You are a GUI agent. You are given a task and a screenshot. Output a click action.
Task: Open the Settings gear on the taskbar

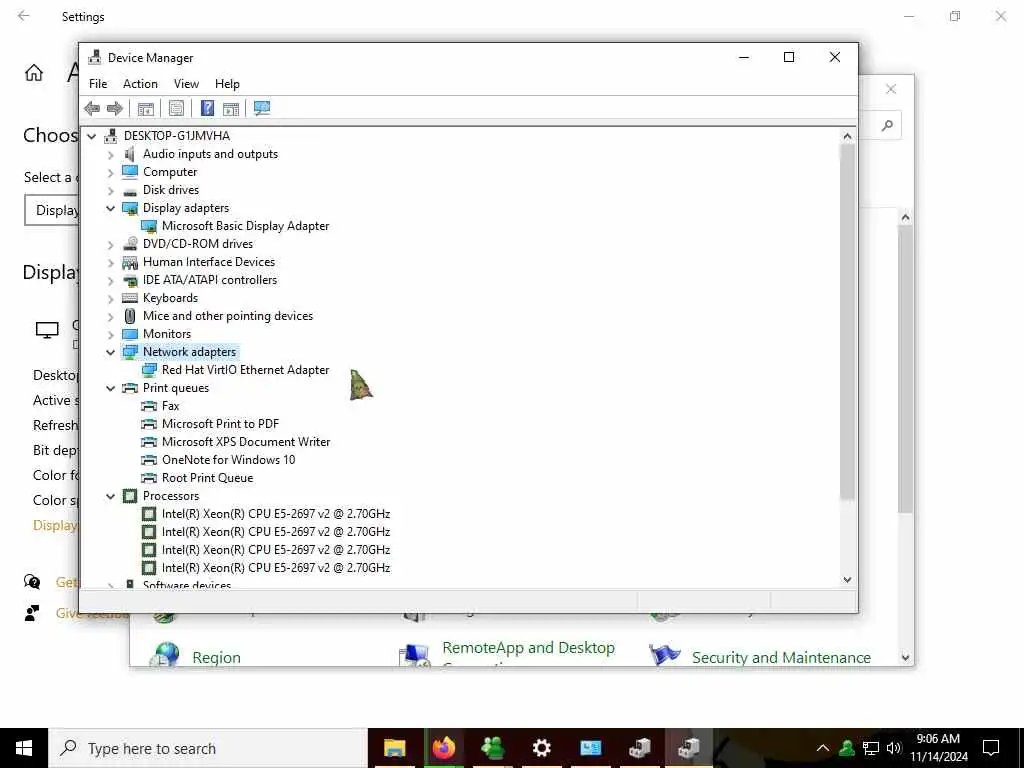tap(541, 748)
